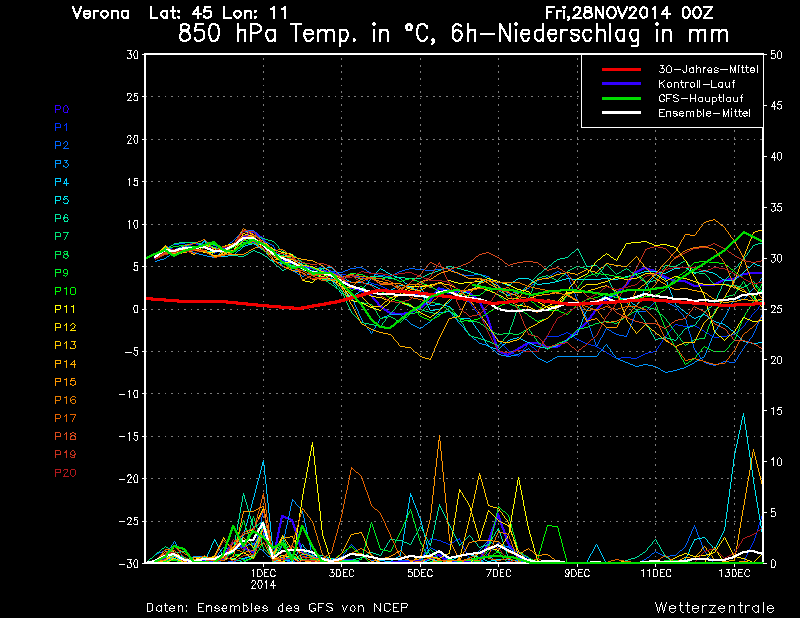Click the 'Verona' location name
The width and height of the screenshot is (800, 618).
tap(101, 13)
